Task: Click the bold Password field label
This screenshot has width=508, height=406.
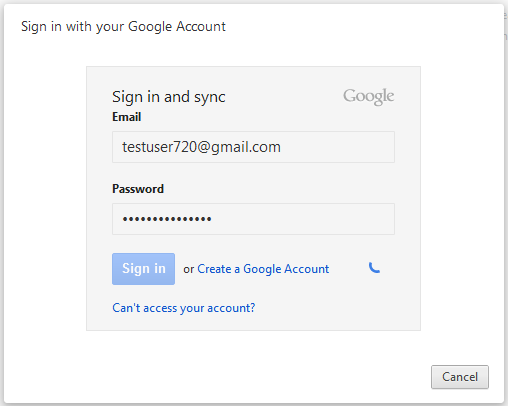Action: point(138,189)
